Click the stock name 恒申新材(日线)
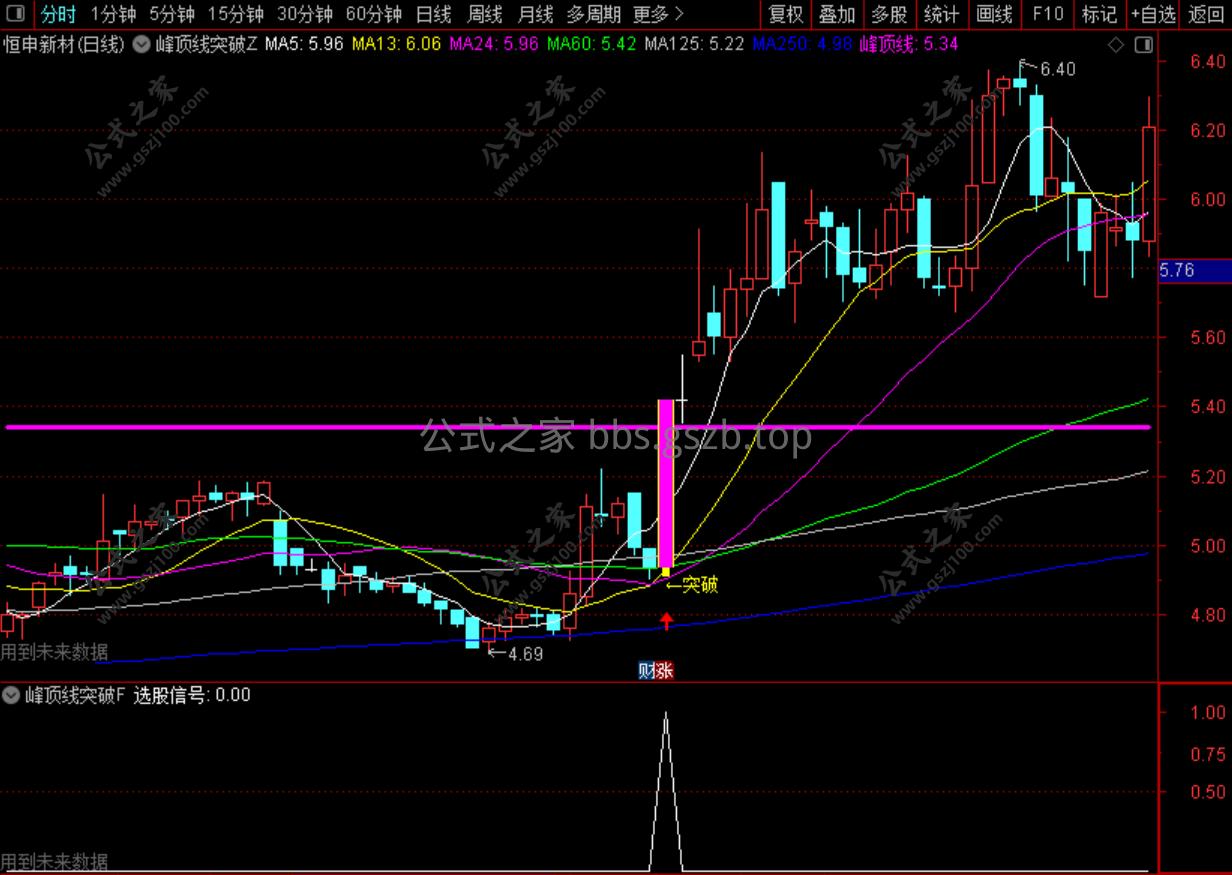Image resolution: width=1232 pixels, height=875 pixels. click(65, 44)
